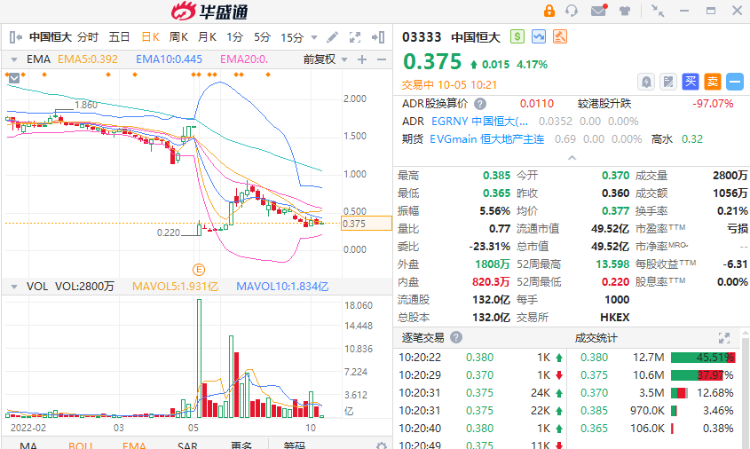This screenshot has width=750, height=449.
Task: Click the 52周最高 value 13.598
Action: [612, 264]
